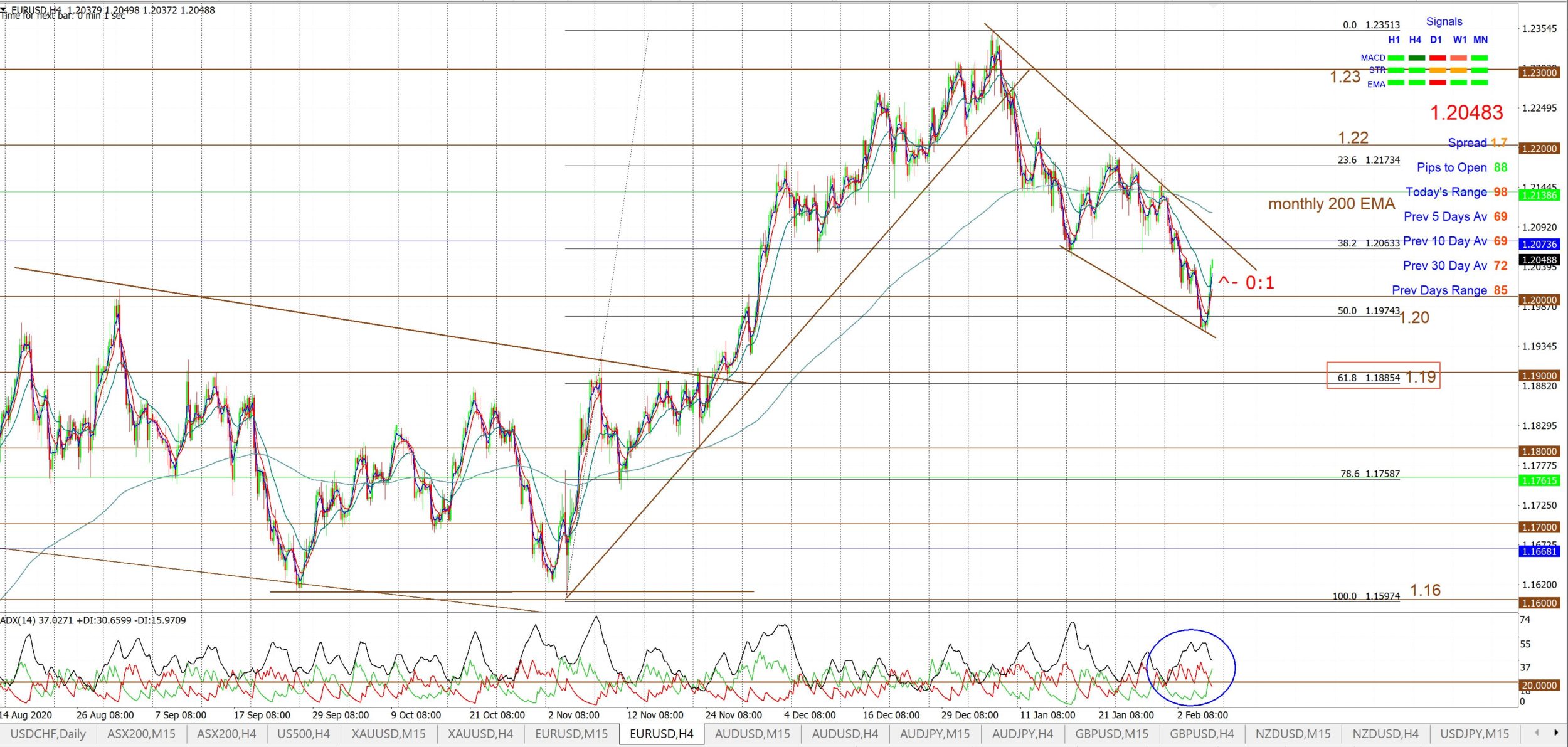Click the blue 1.16681 price label
Image resolution: width=1568 pixels, height=747 pixels.
click(1539, 552)
